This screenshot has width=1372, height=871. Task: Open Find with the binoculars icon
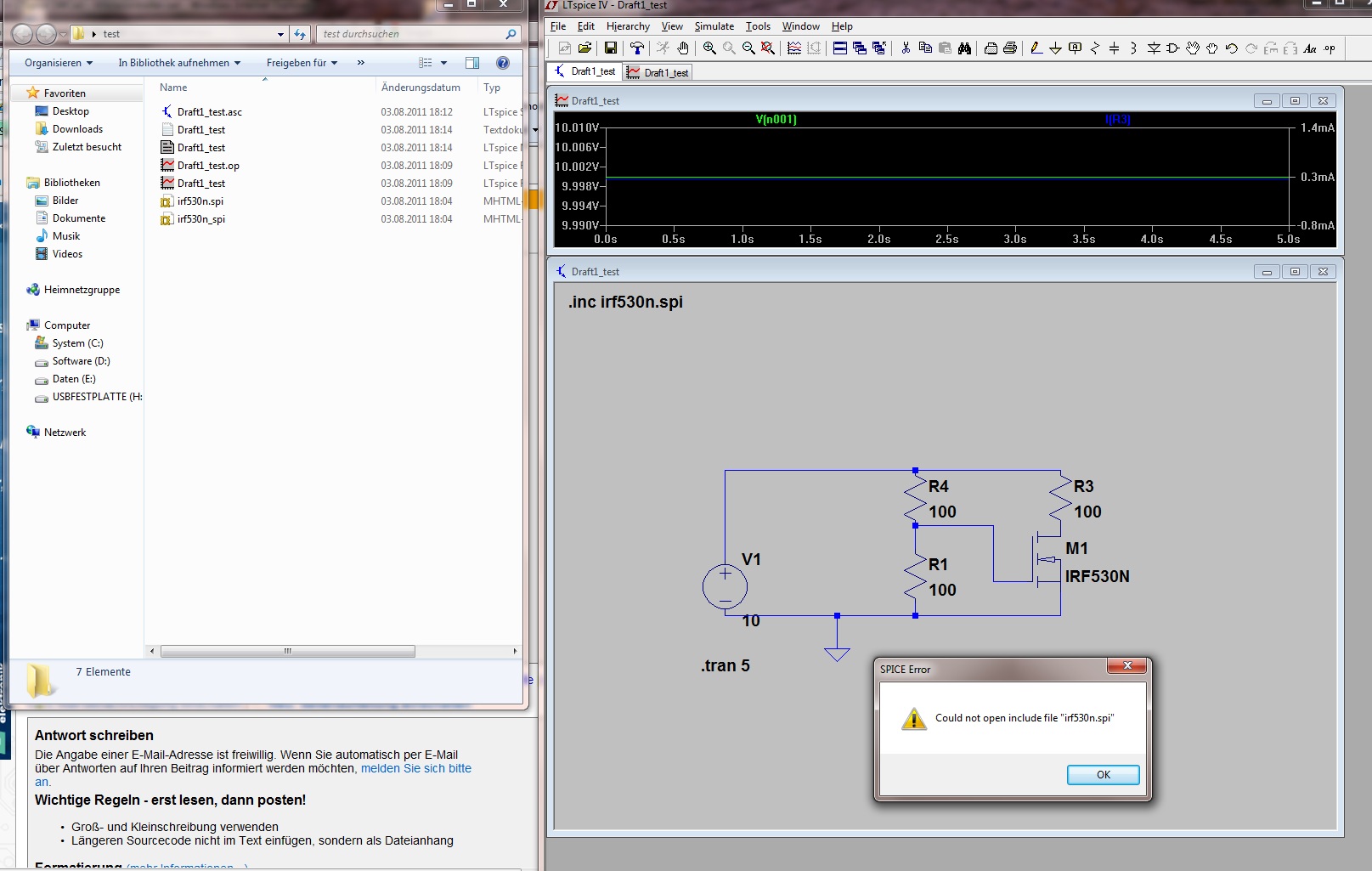click(x=964, y=48)
